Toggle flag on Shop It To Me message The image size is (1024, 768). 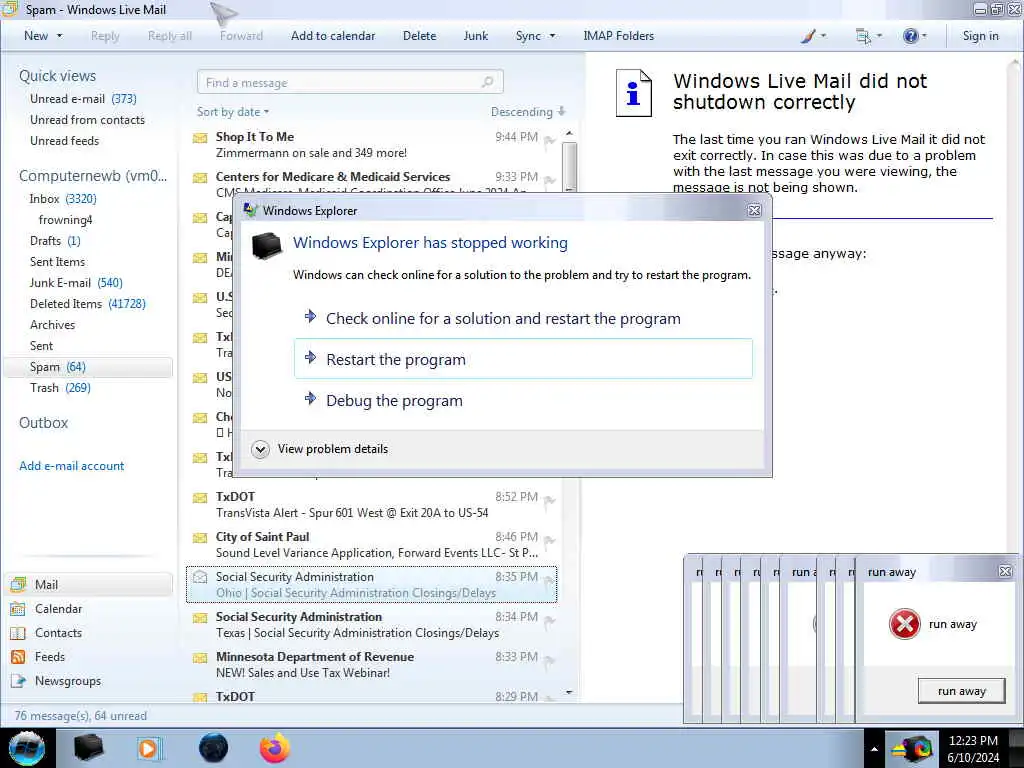pos(550,140)
